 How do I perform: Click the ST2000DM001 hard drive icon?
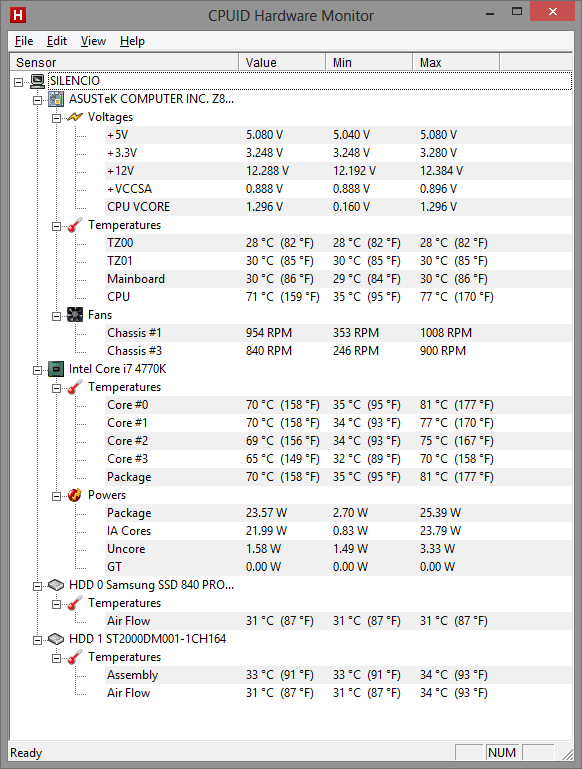click(56, 639)
